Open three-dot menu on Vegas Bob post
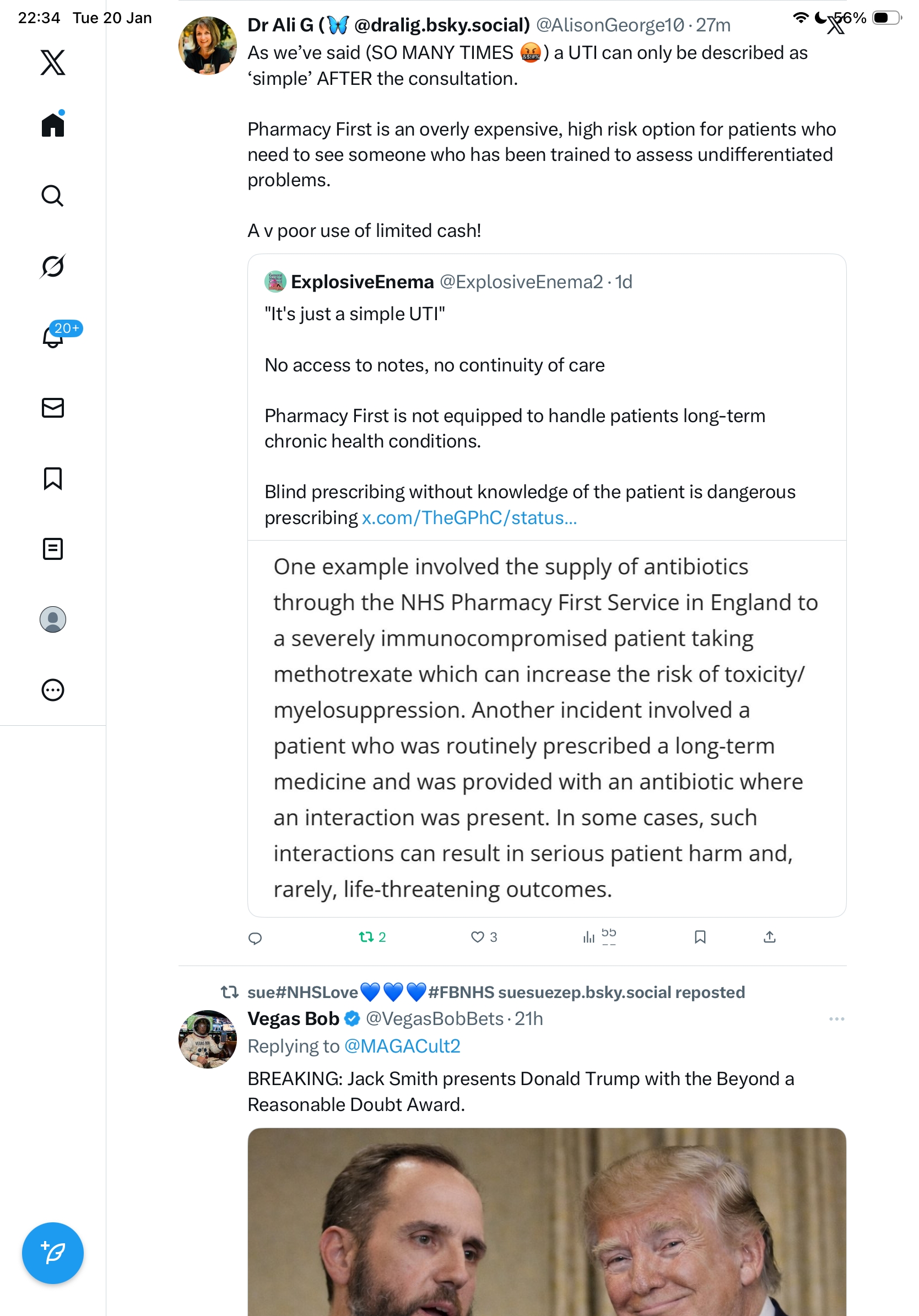This screenshot has height=1316, width=919. [x=836, y=1019]
